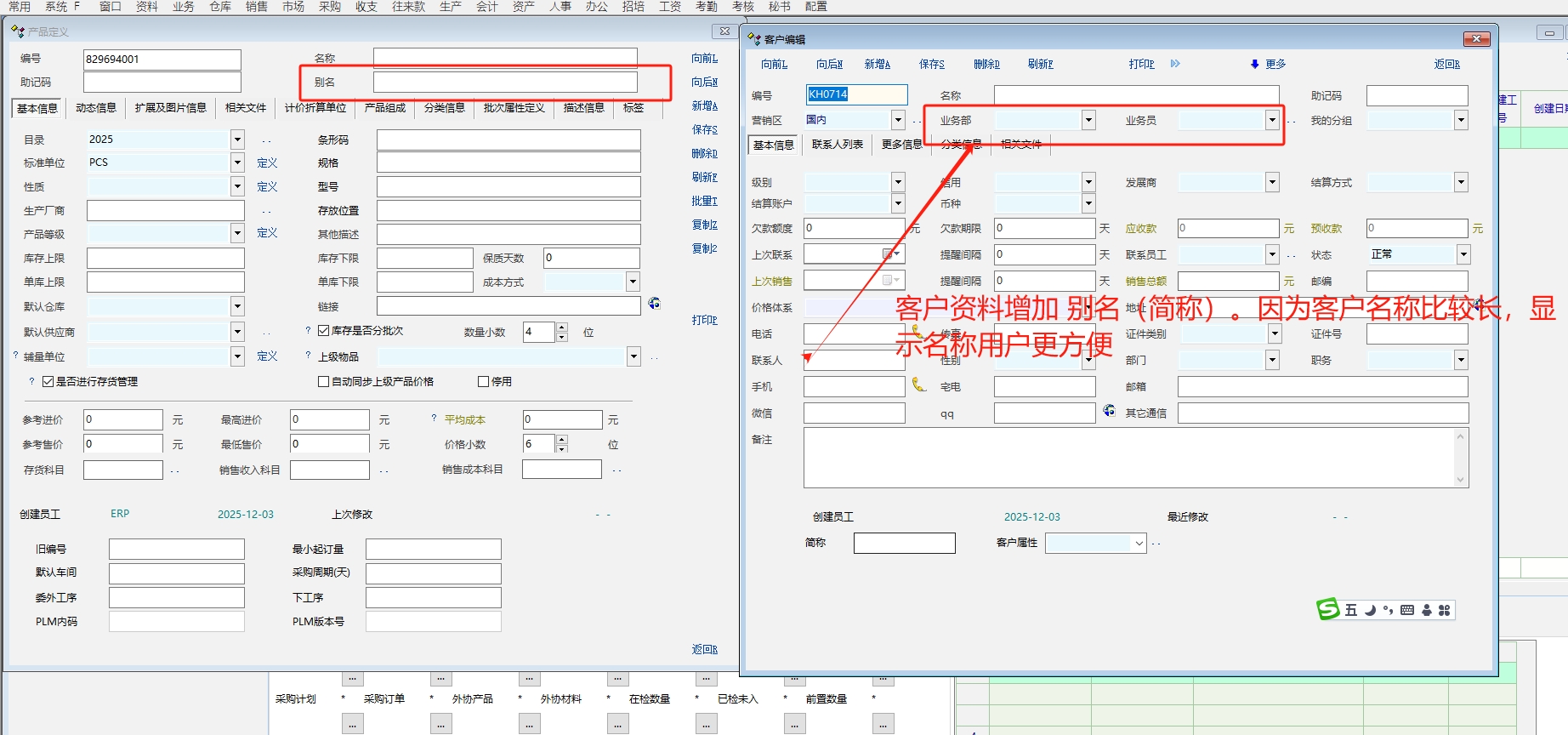The height and width of the screenshot is (735, 1568).
Task: Click the 定义 link beside 标准单位
Action: coord(267,162)
